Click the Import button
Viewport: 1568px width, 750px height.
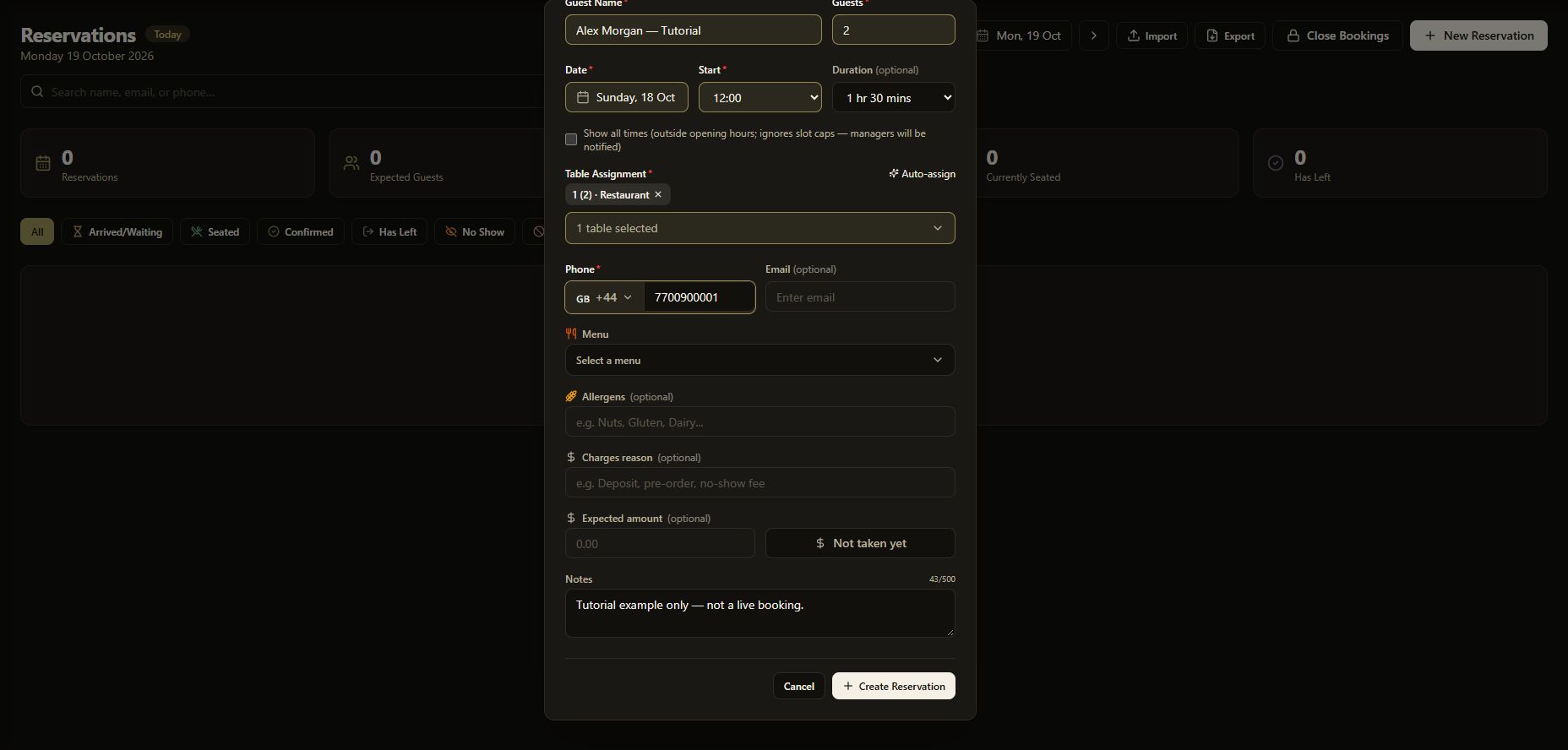click(1152, 35)
